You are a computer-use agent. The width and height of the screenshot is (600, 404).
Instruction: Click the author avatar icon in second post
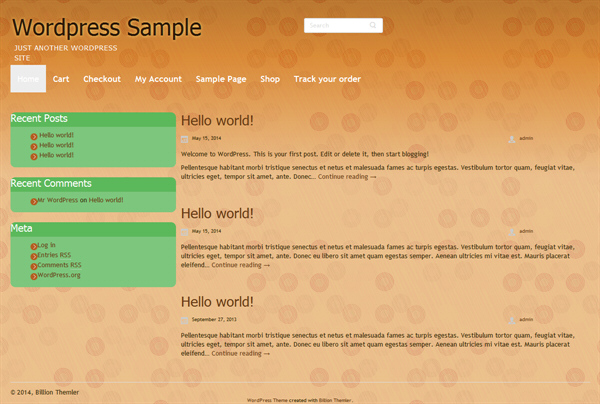coord(512,232)
